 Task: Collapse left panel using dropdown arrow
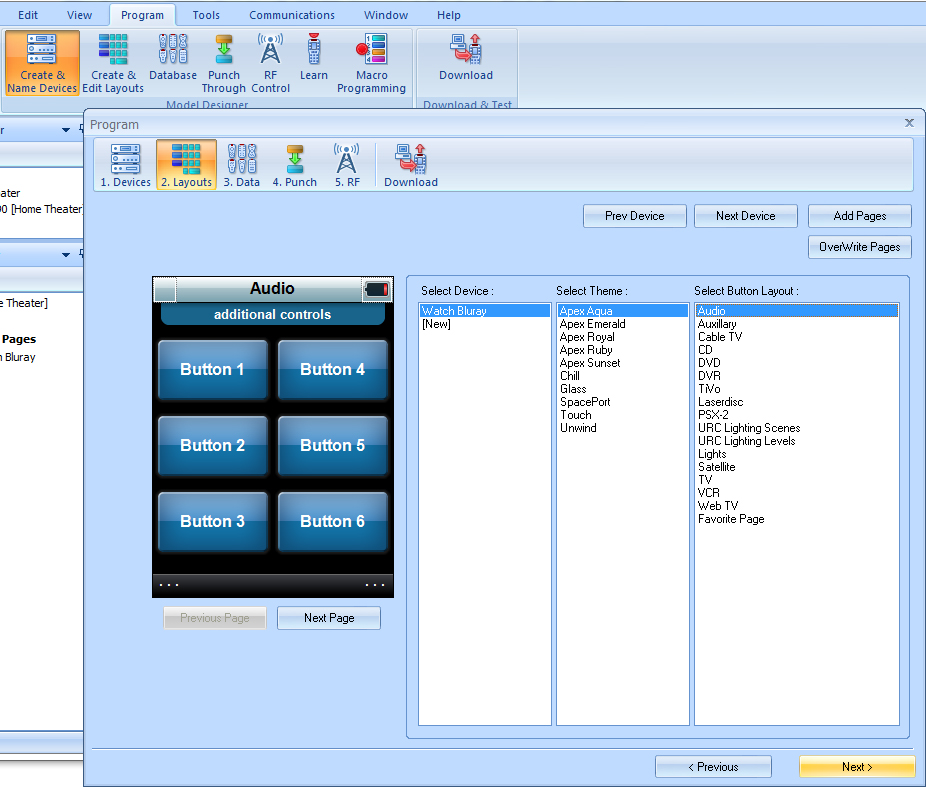[x=66, y=130]
